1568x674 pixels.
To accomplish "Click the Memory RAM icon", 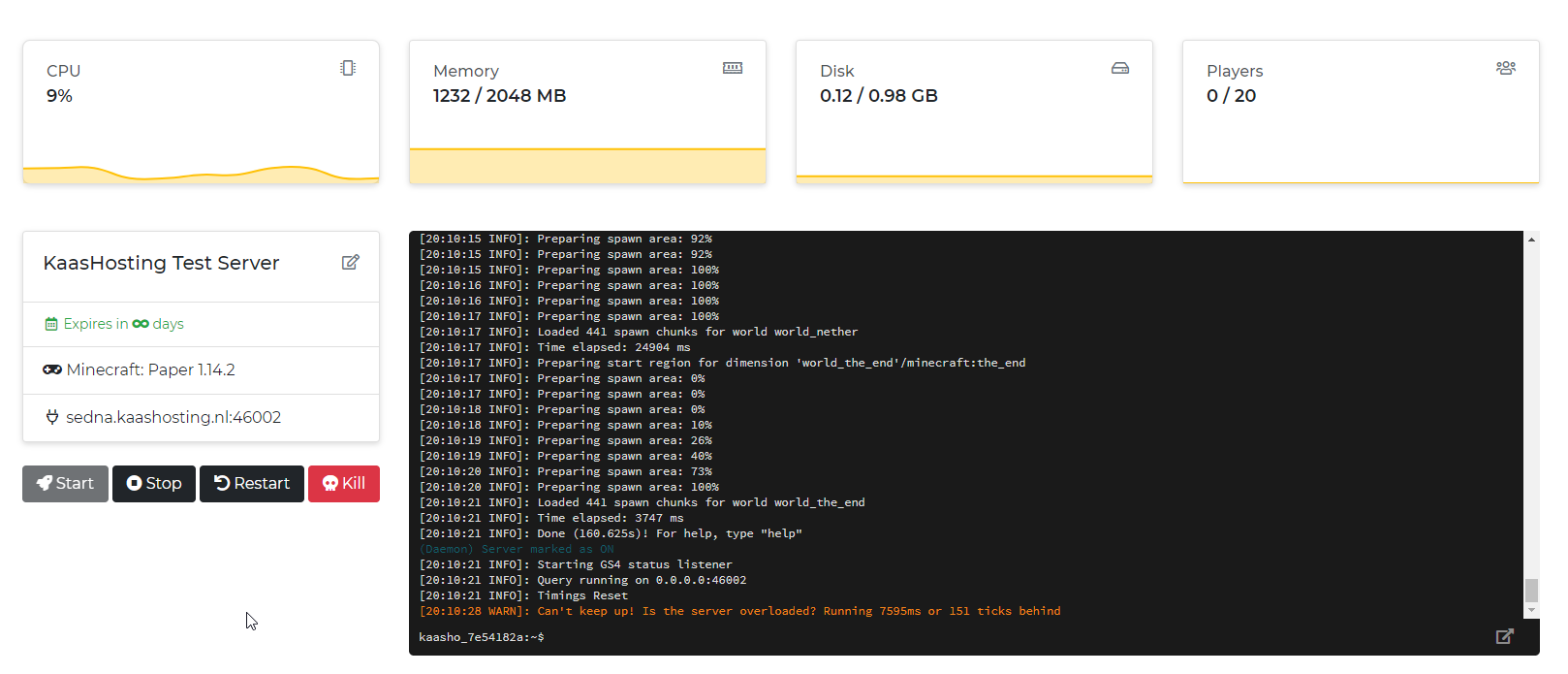I will pyautogui.click(x=733, y=68).
